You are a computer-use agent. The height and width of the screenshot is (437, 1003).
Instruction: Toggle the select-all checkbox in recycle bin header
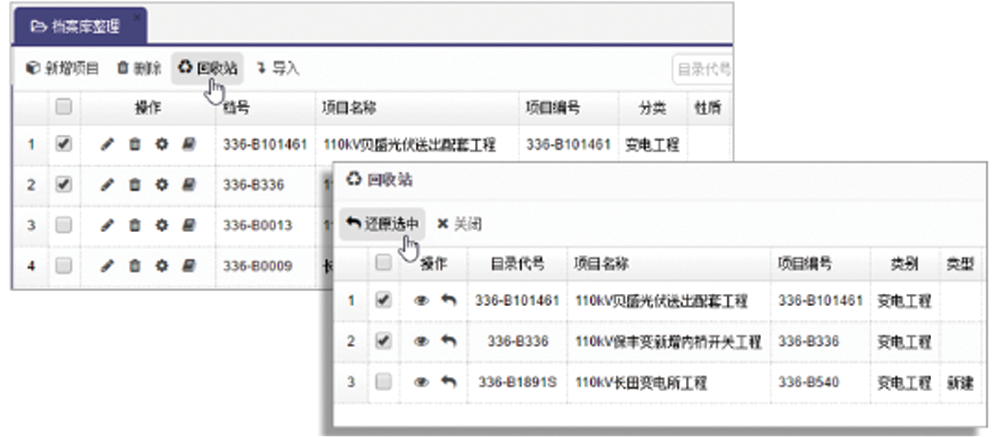pyautogui.click(x=382, y=263)
